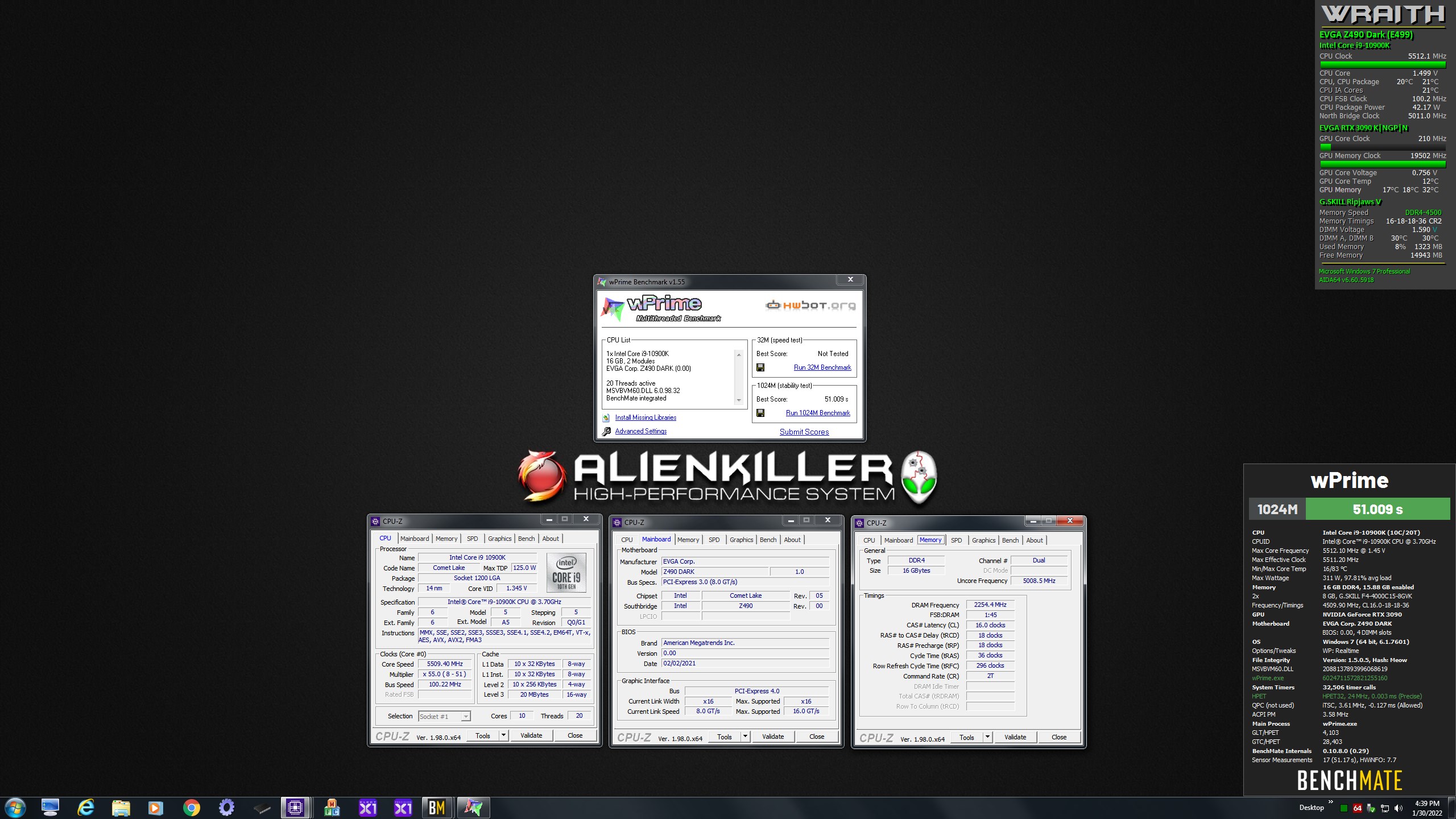Screen dimensions: 1456x819
Task: Open the Windows Start orb
Action: click(15, 808)
